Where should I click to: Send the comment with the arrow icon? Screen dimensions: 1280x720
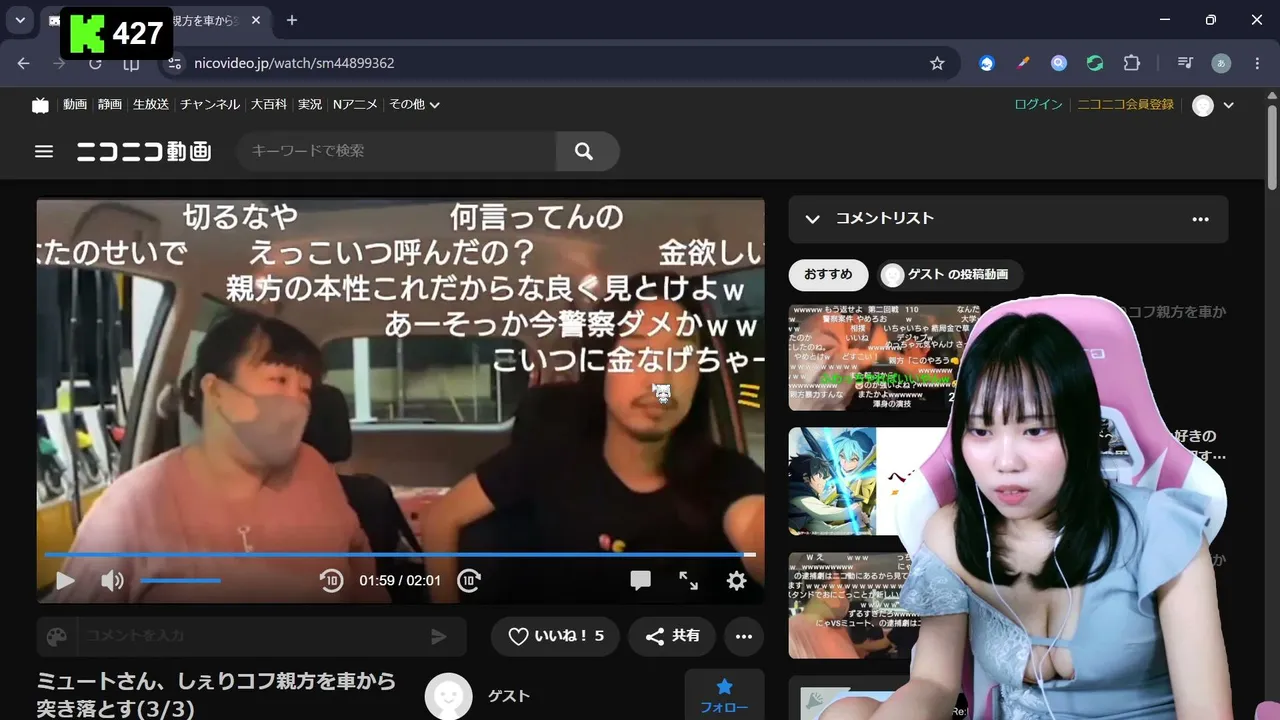[438, 637]
